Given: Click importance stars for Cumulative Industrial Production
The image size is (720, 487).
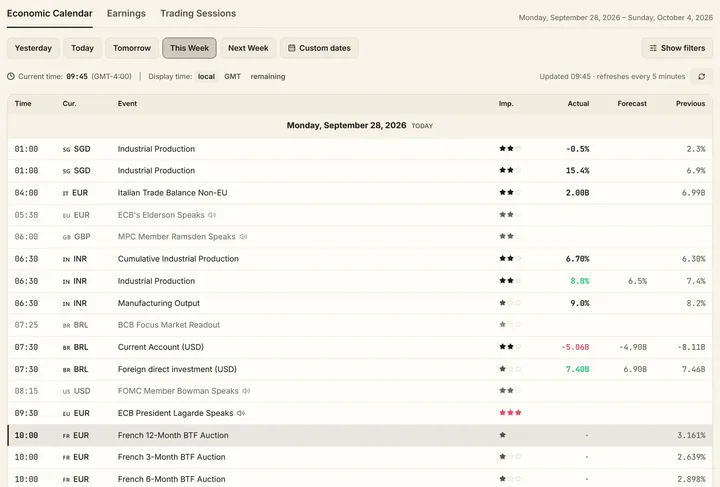Looking at the screenshot, I should pos(510,258).
